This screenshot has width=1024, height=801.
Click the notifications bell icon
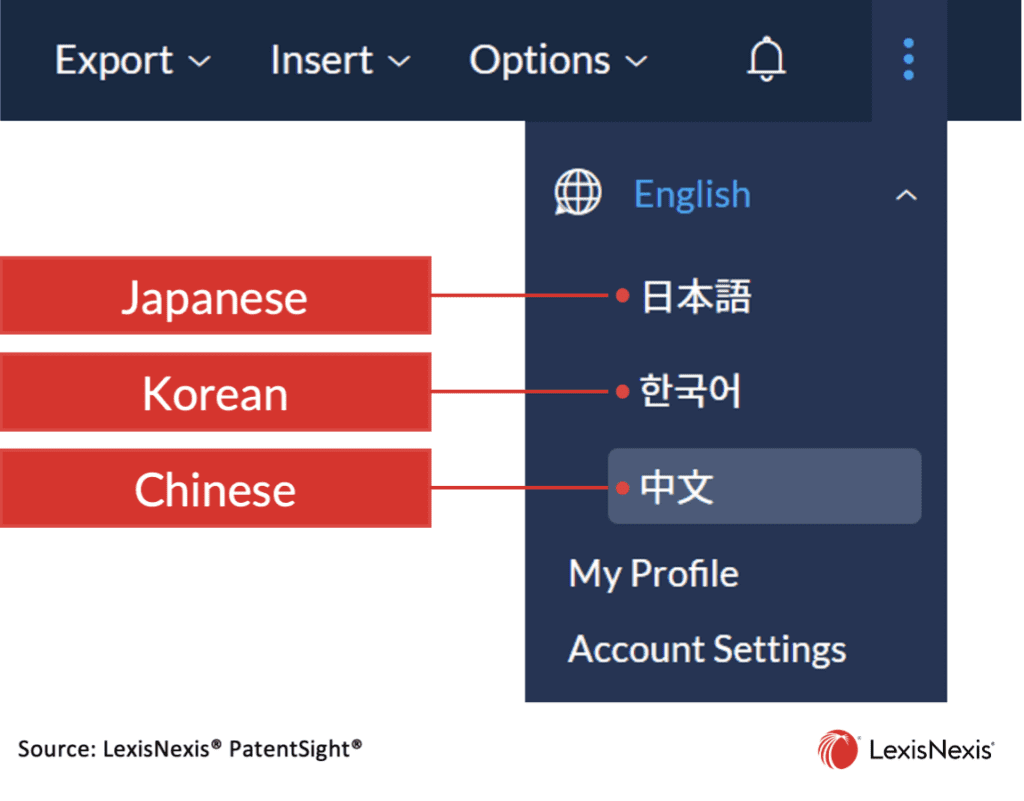tap(766, 59)
